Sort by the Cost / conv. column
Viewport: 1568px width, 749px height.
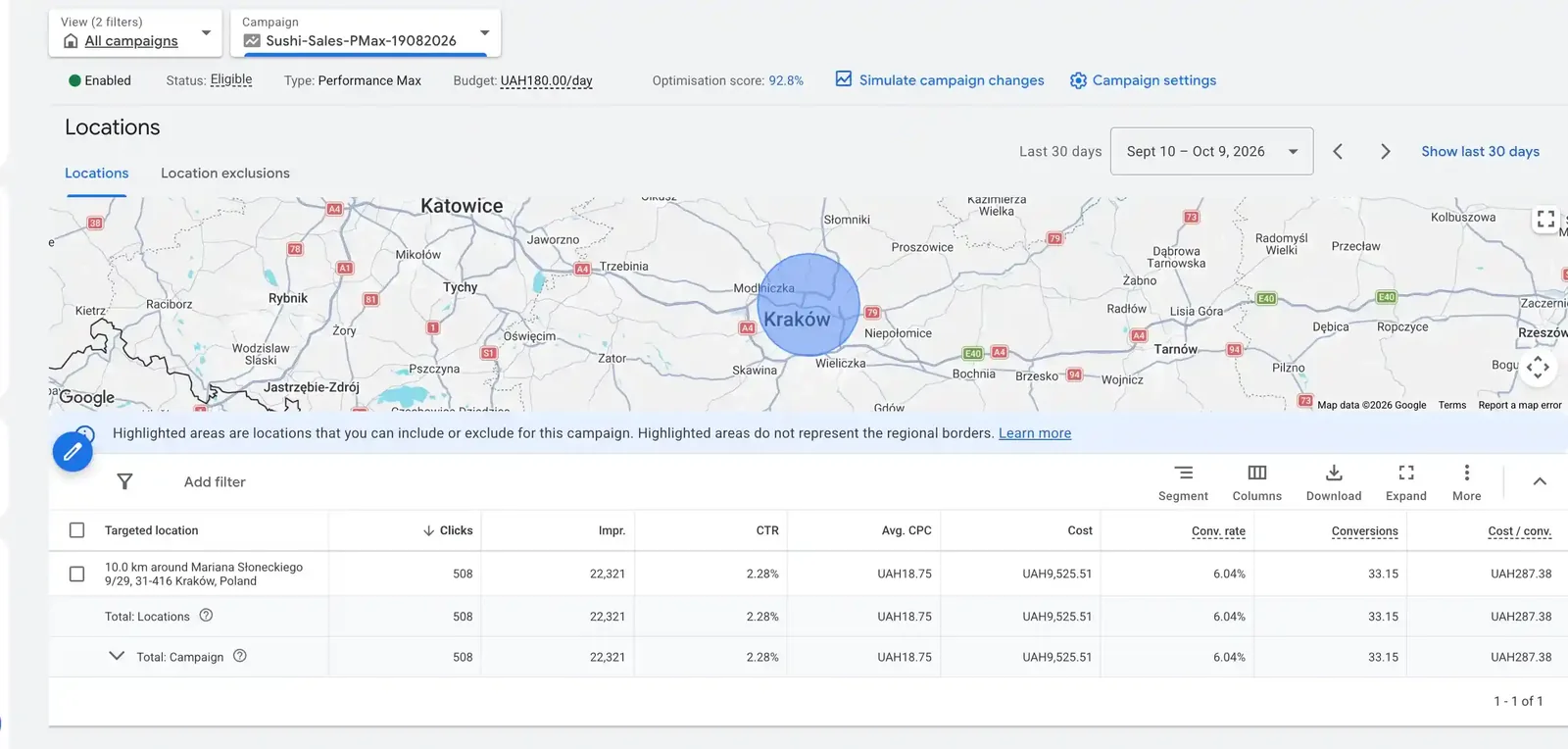click(1519, 531)
